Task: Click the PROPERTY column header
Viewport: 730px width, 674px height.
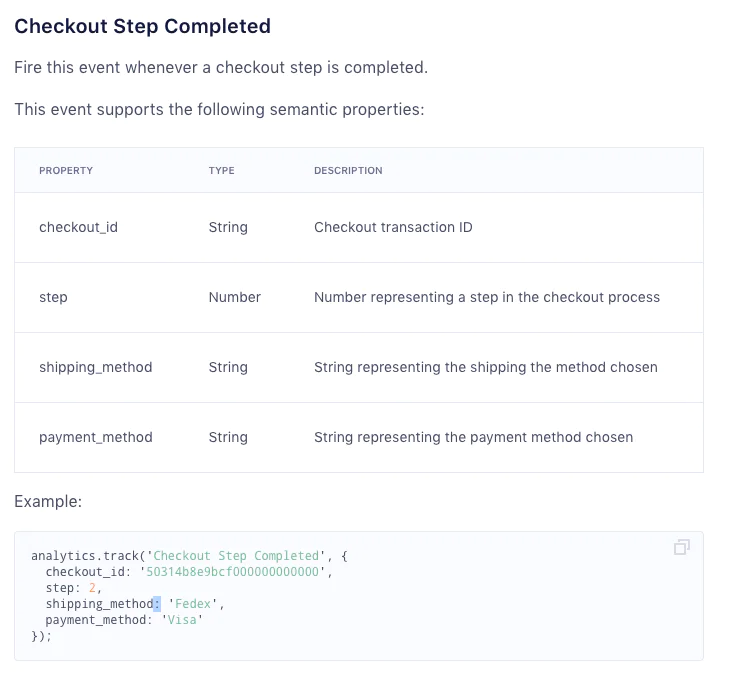Action: coord(66,171)
